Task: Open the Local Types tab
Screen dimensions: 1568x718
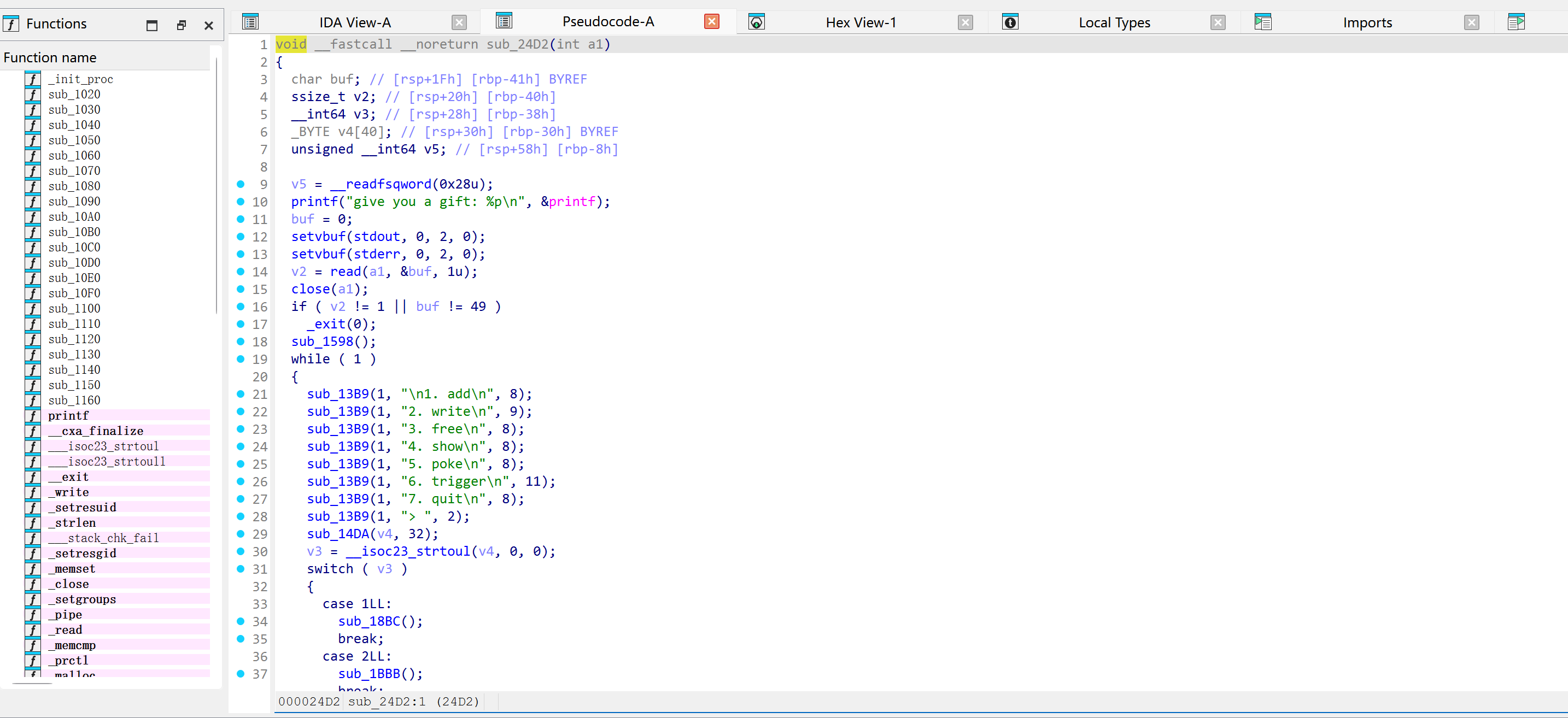Action: [x=1114, y=22]
